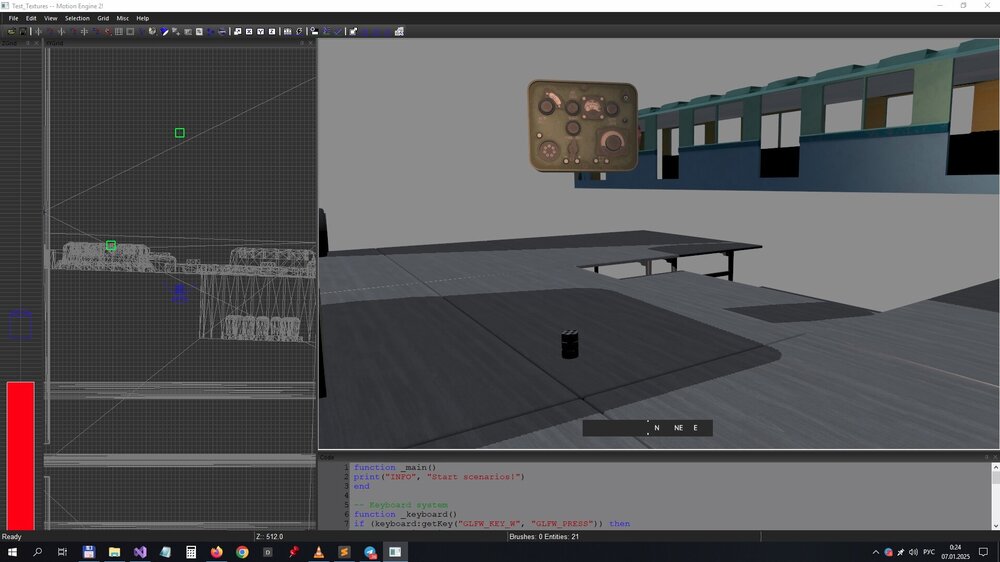Select the black barrel in 3D viewport
This screenshot has width=1000, height=562.
tap(569, 345)
